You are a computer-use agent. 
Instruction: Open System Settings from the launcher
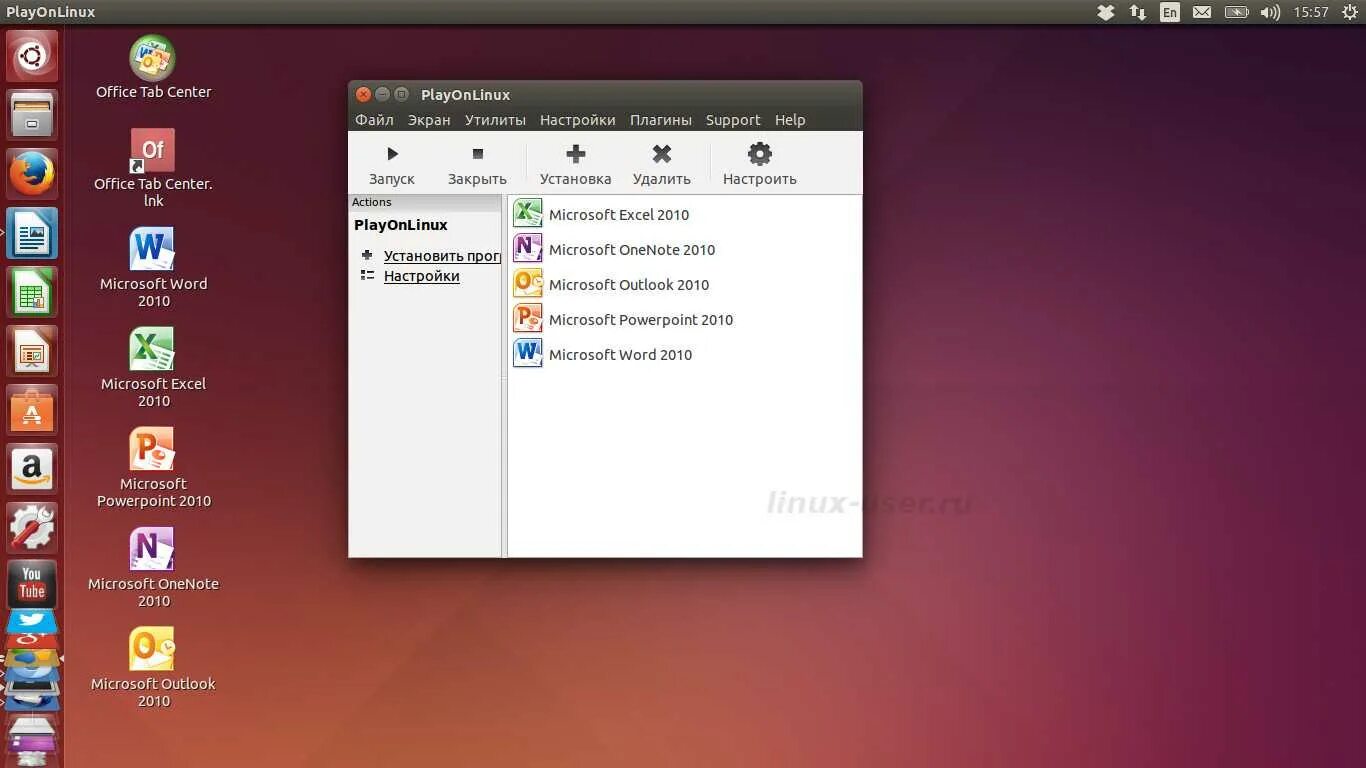32,528
